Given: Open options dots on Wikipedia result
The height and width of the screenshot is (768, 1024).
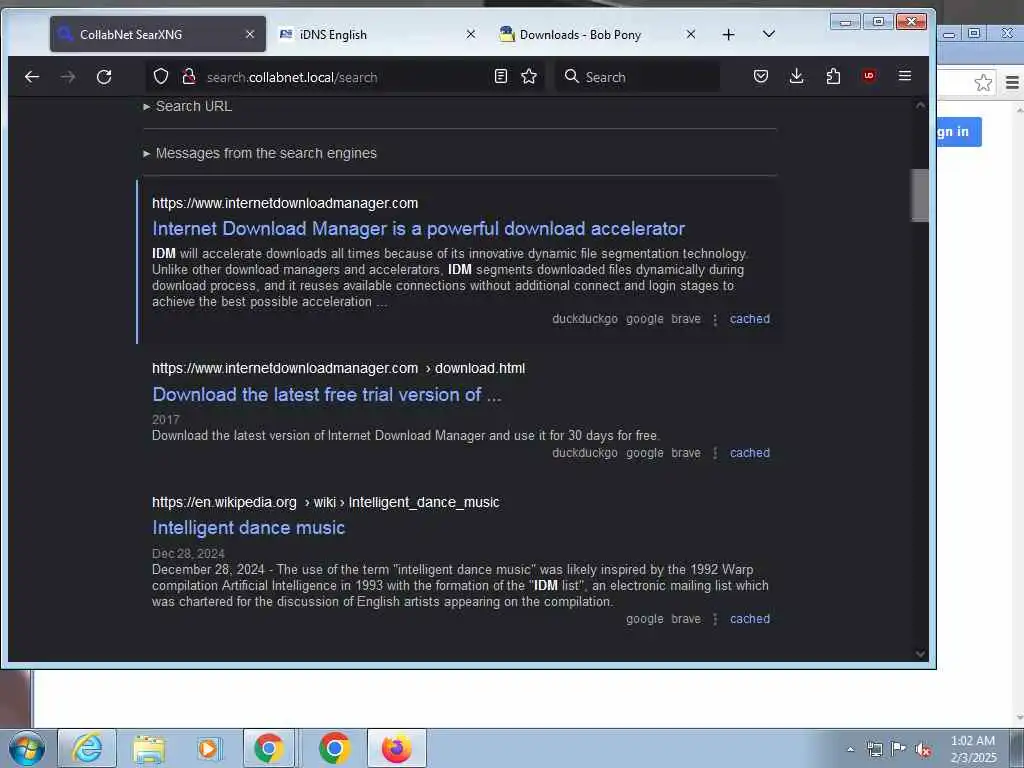Looking at the screenshot, I should (x=715, y=619).
